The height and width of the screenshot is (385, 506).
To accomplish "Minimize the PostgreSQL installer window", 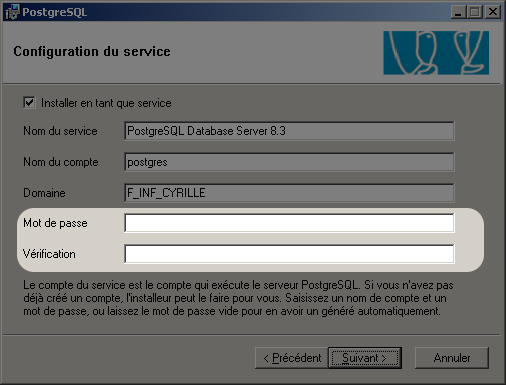I will [459, 12].
